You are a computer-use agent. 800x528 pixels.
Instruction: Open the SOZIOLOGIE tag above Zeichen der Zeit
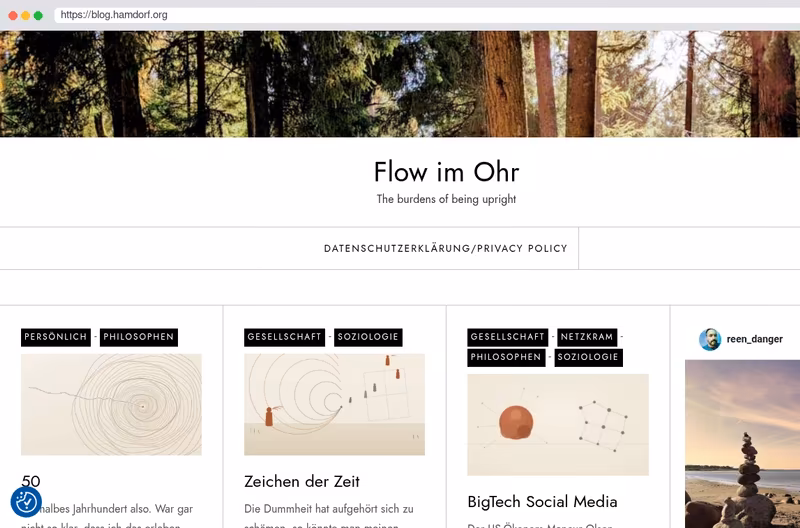click(368, 337)
